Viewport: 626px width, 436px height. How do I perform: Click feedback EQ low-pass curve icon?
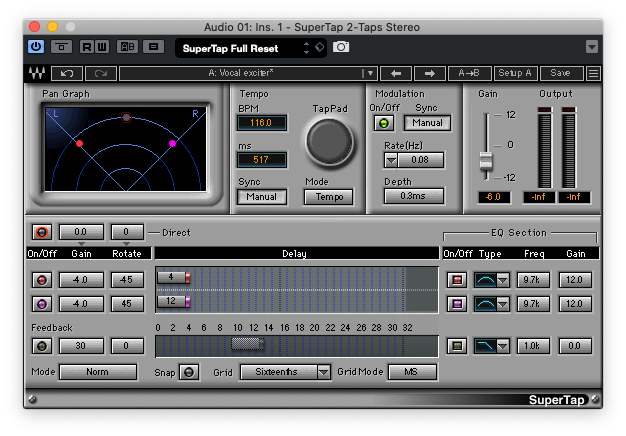485,346
